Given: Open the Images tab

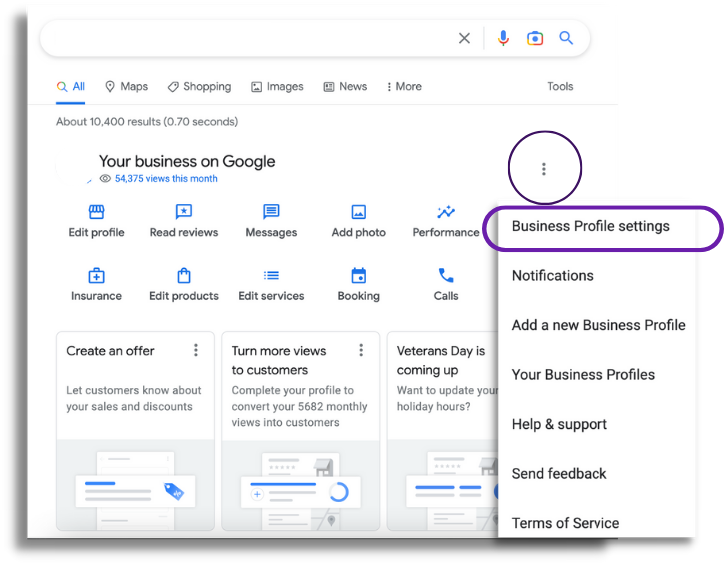Looking at the screenshot, I should [277, 86].
